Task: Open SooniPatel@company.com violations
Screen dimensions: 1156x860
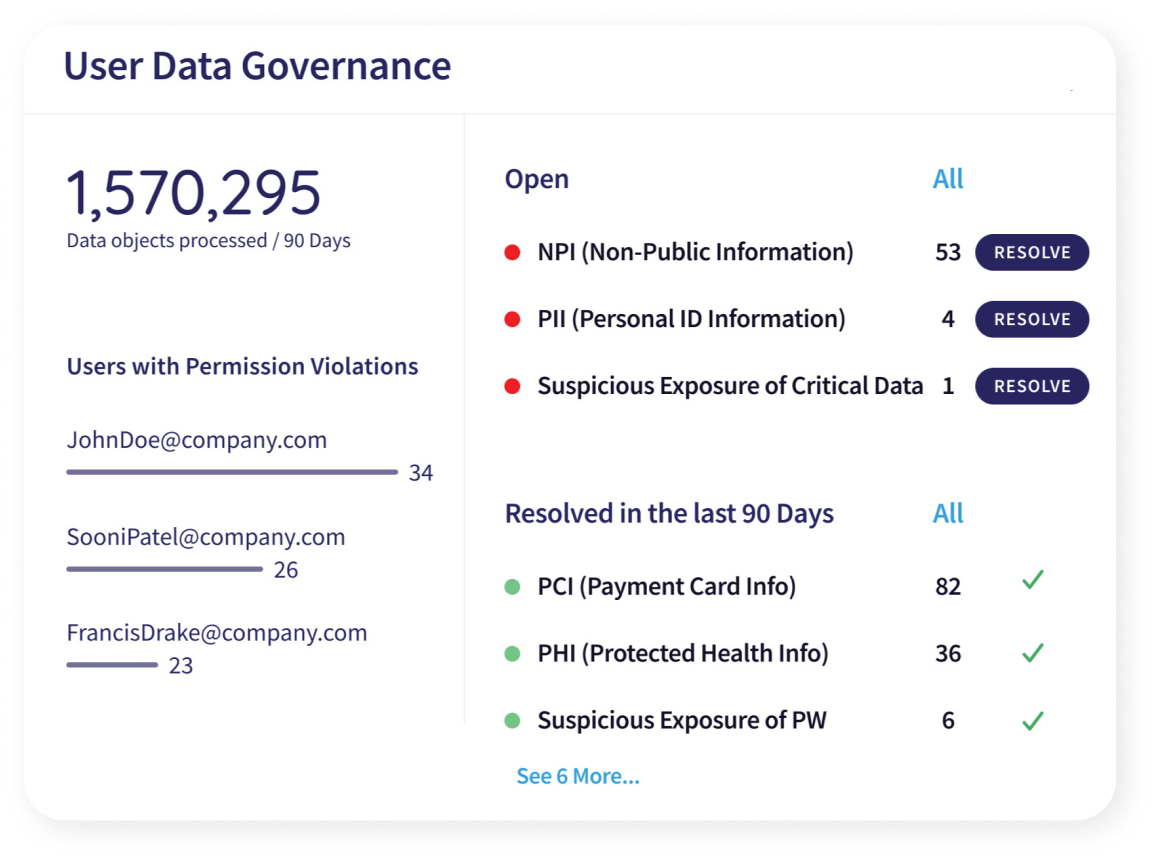Action: click(x=206, y=537)
